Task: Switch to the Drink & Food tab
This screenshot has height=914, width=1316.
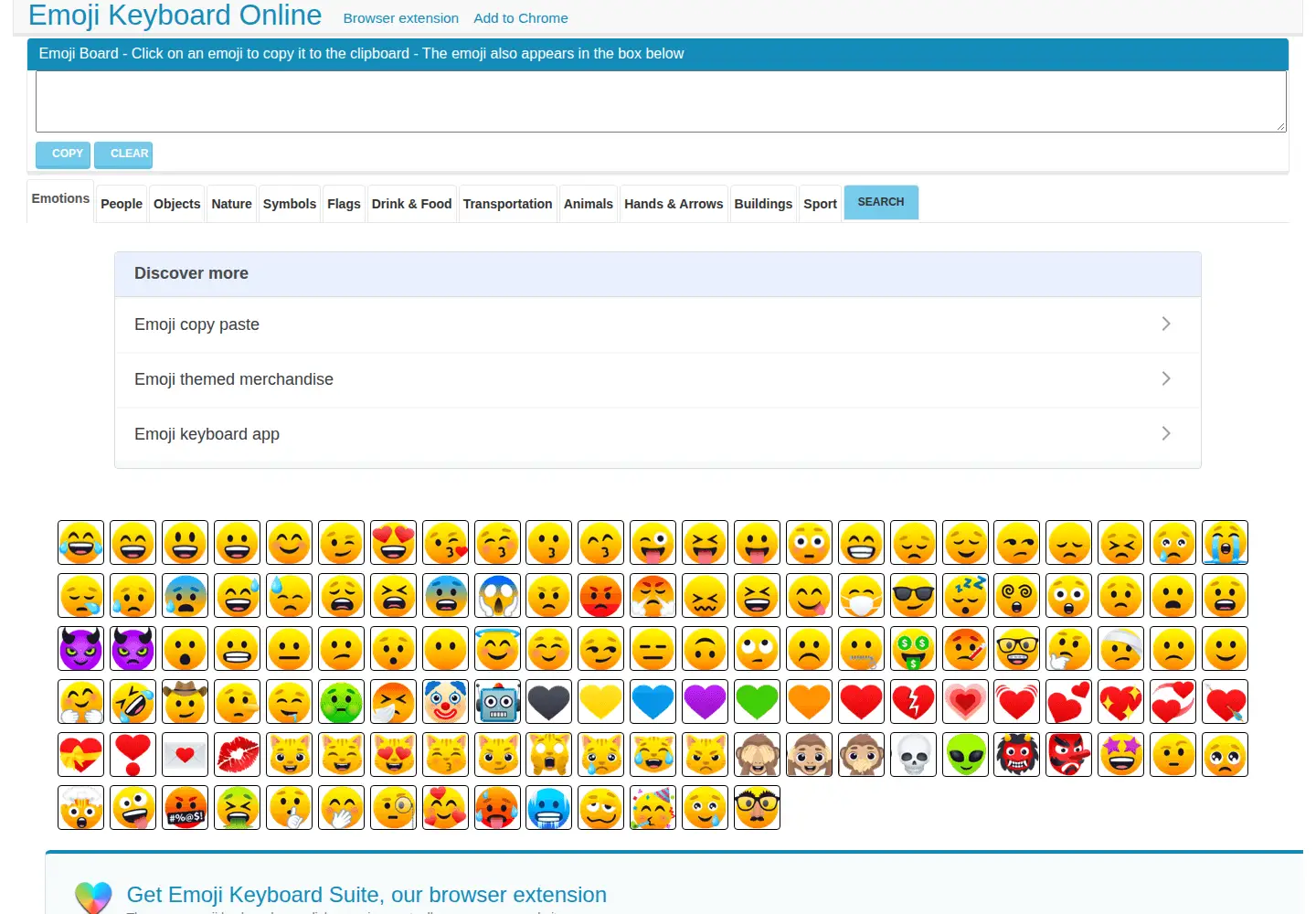Action: click(412, 204)
